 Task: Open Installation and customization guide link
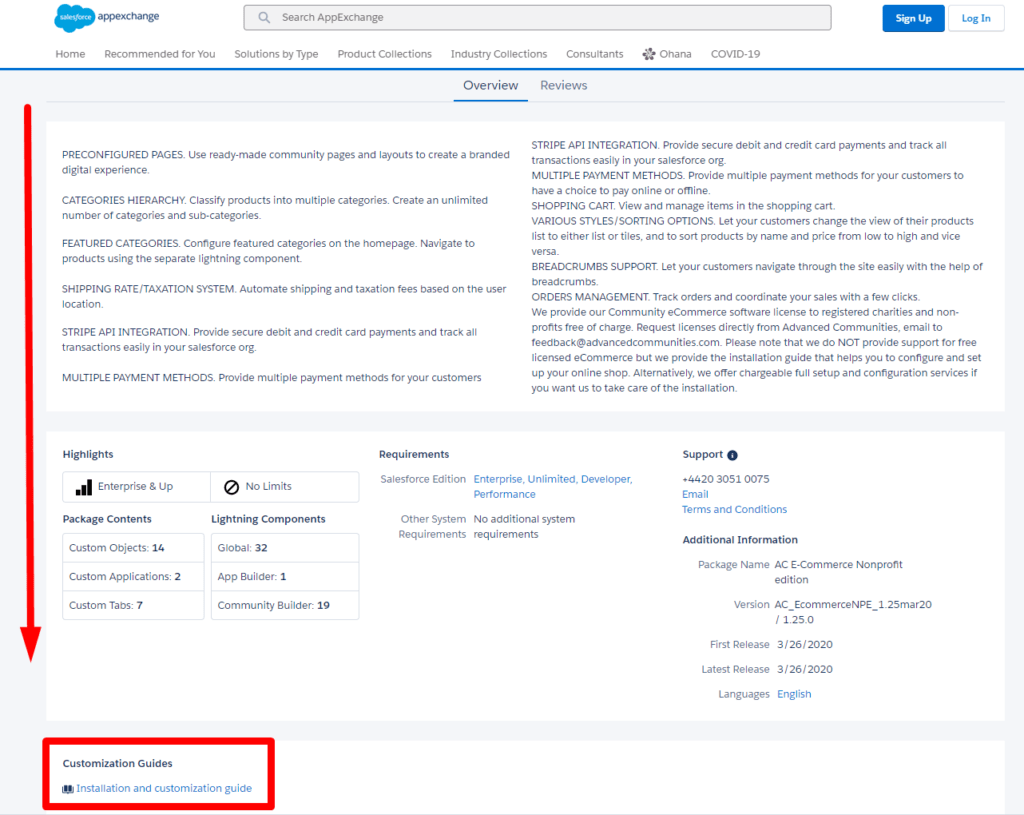tap(164, 789)
